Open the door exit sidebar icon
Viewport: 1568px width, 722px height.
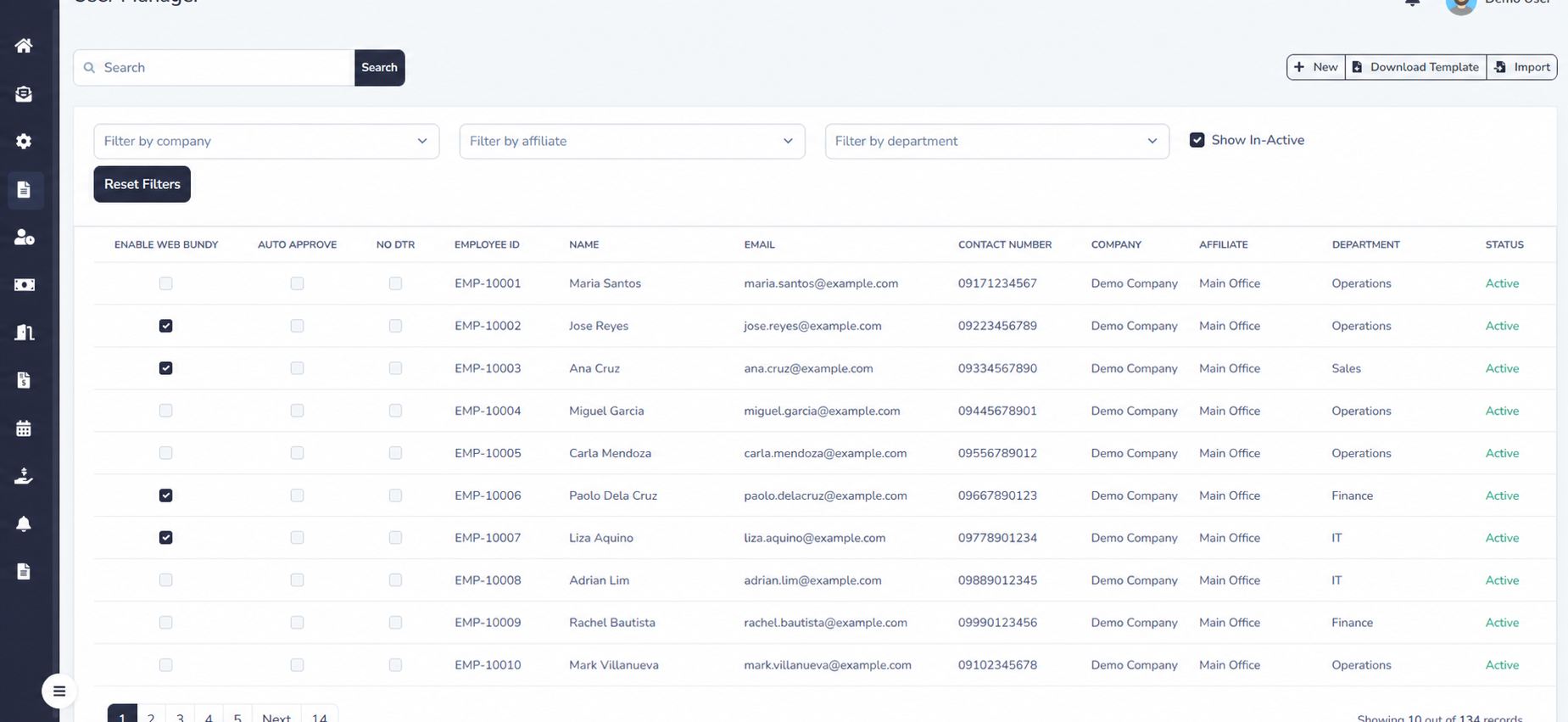tap(24, 333)
